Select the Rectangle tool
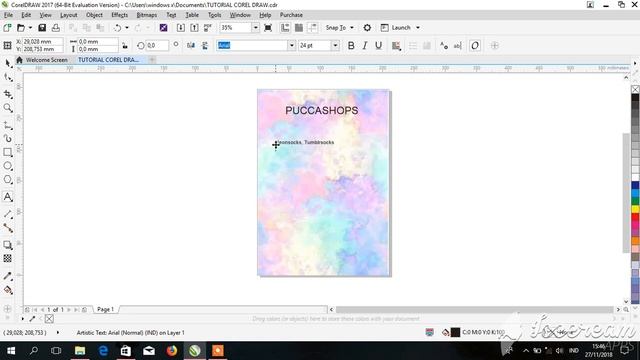Screen dimensions: 640x360 (8, 152)
